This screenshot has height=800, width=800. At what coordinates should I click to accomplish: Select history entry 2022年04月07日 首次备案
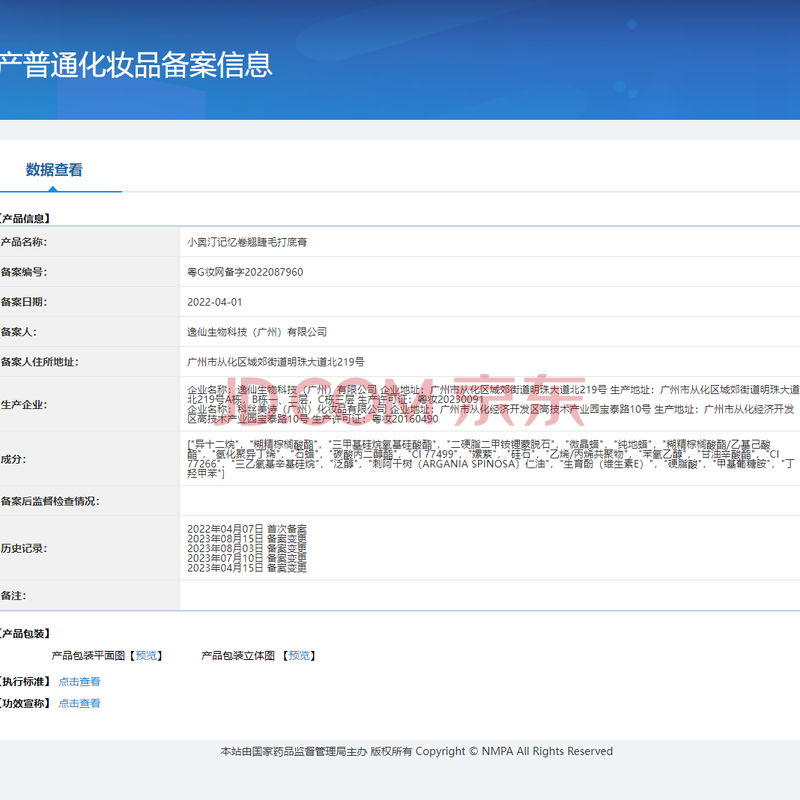pos(247,529)
